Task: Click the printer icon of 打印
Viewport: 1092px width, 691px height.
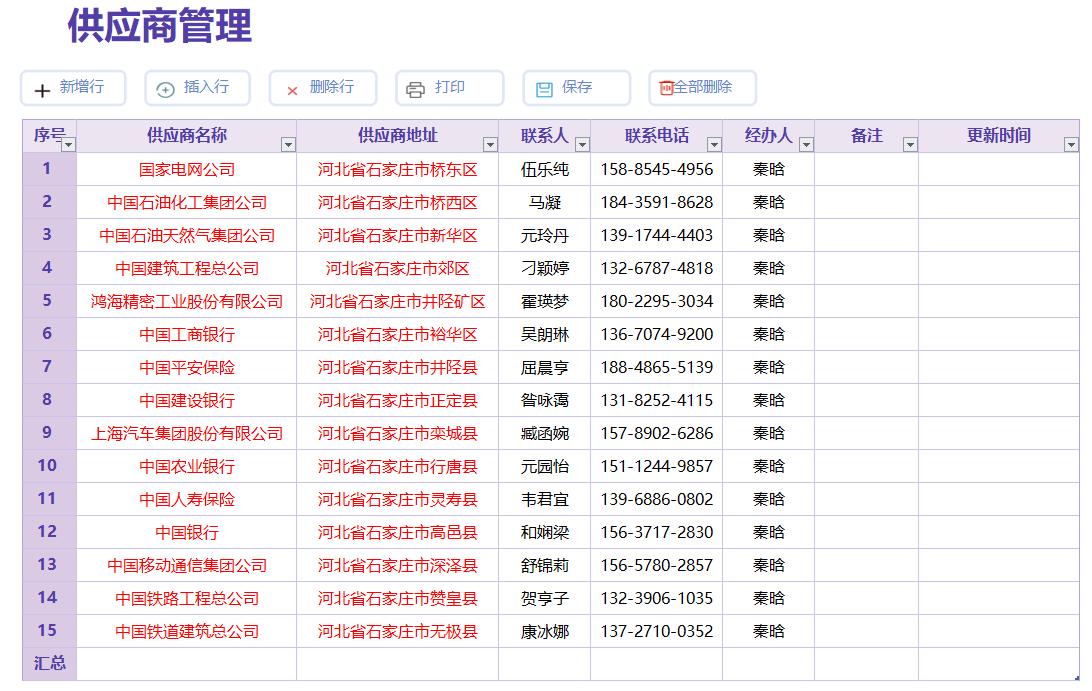Action: coord(415,90)
